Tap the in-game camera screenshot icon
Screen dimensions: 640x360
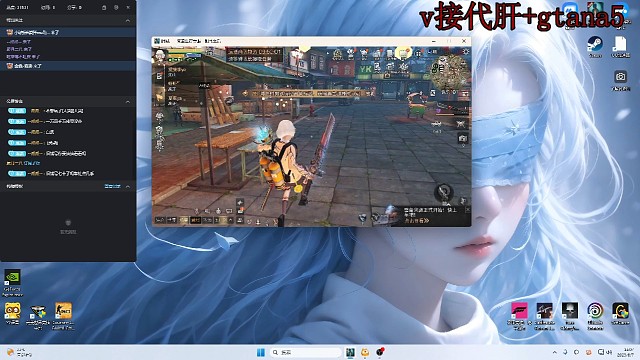coord(462,139)
